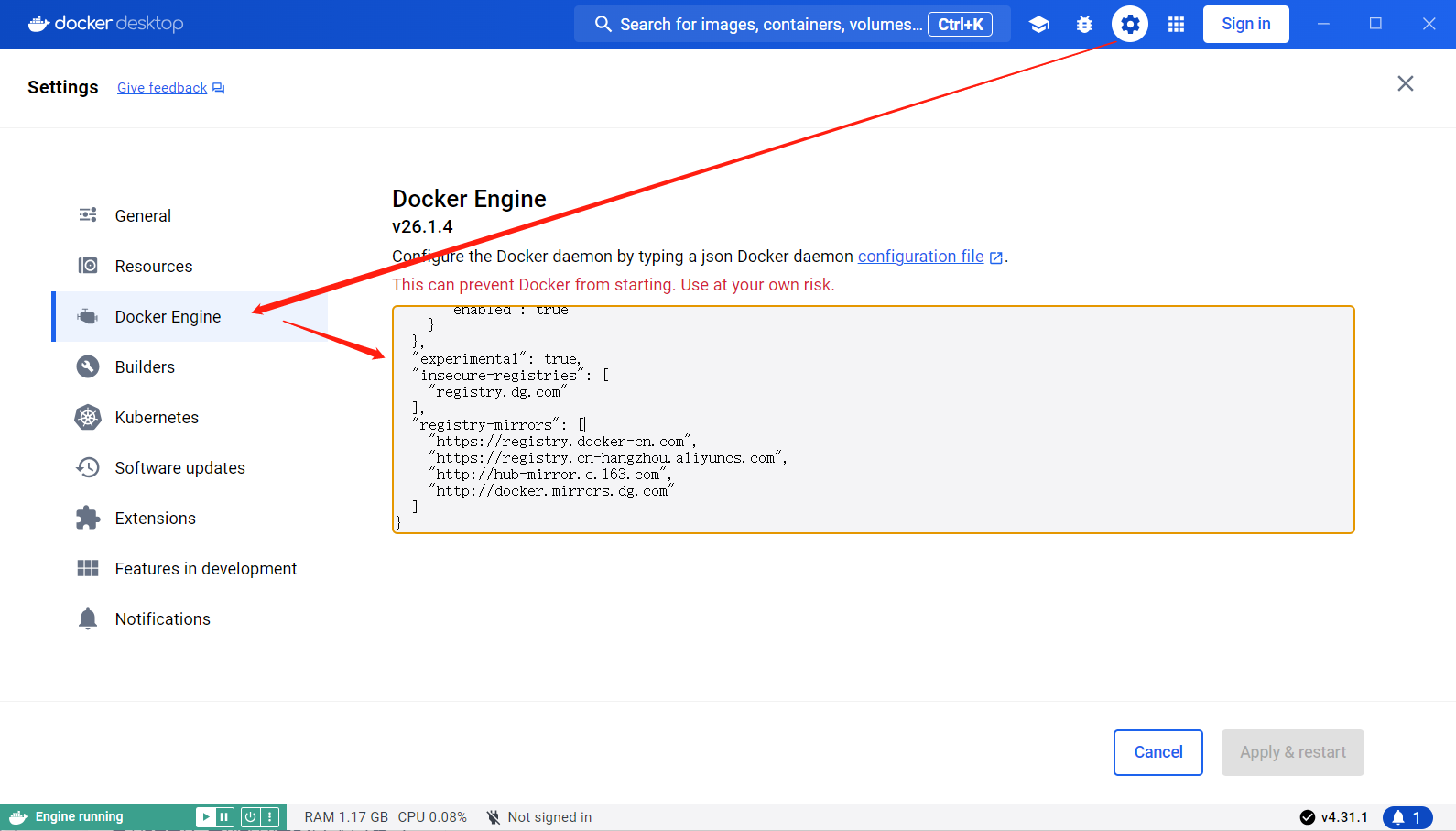Open the Software updates tab

pyautogui.click(x=190, y=467)
